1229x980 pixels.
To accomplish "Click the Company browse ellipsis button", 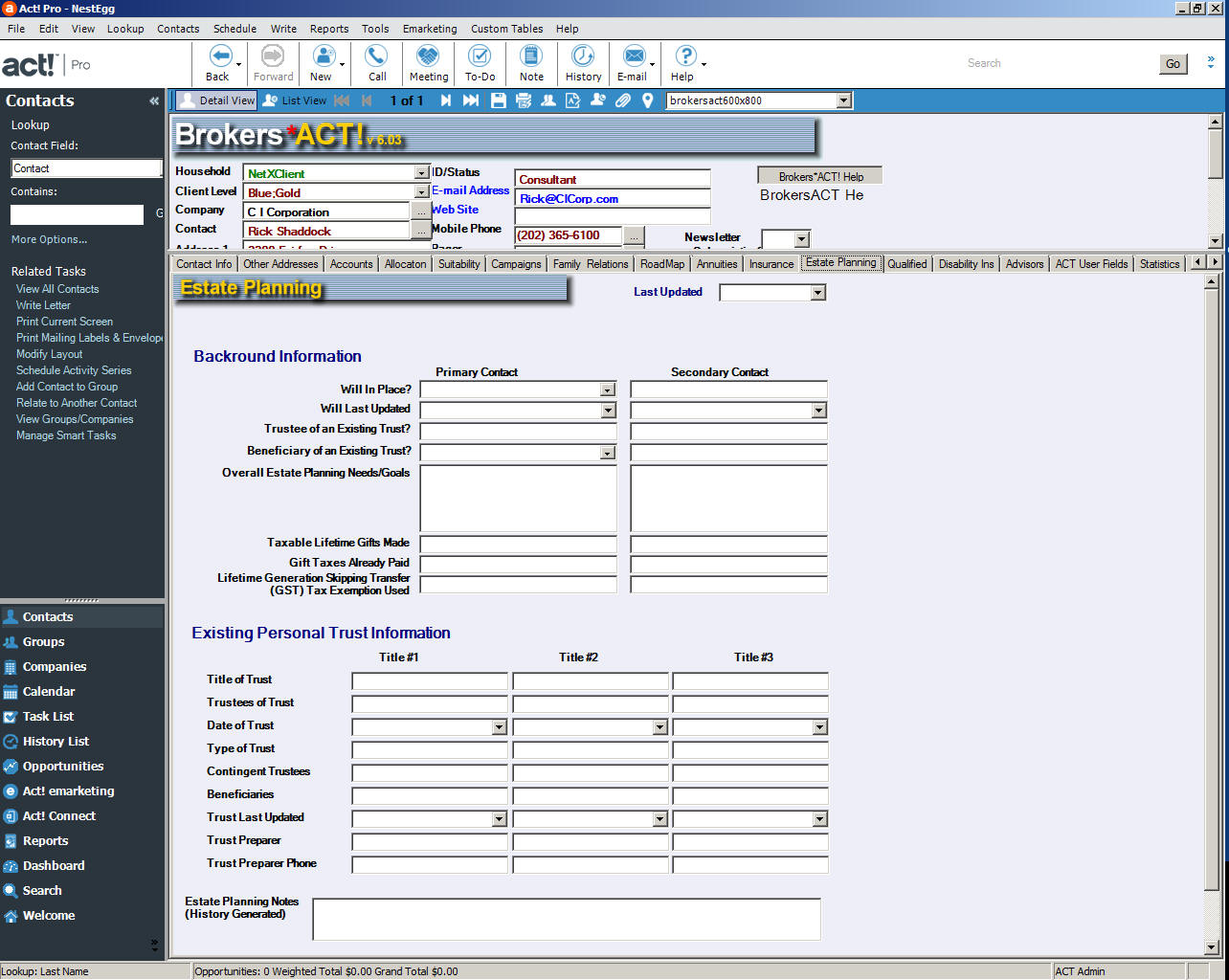I will [x=421, y=212].
